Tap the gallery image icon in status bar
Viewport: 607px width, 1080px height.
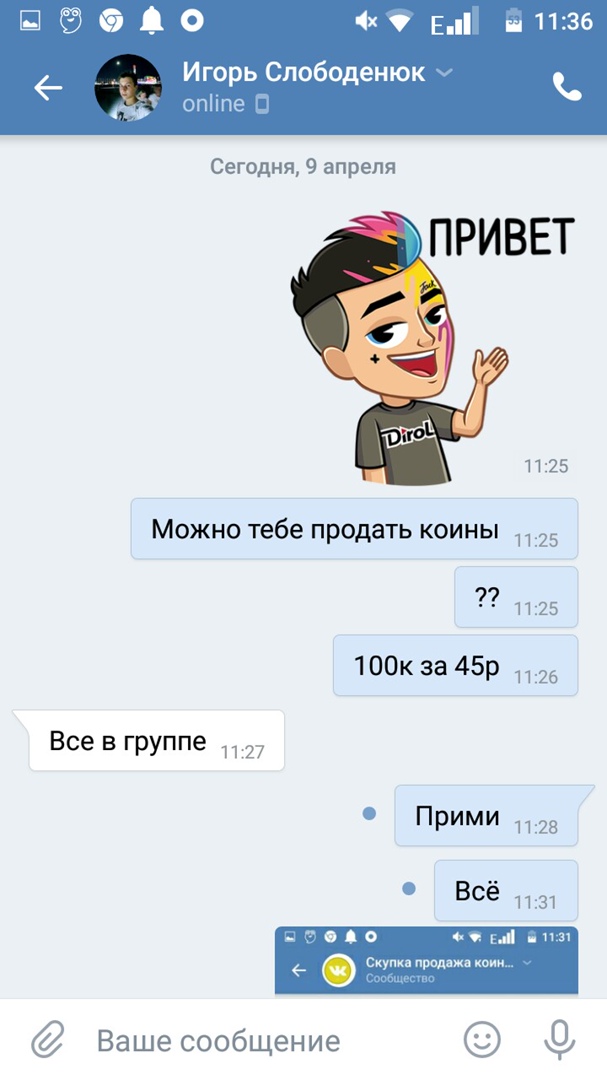click(x=30, y=21)
